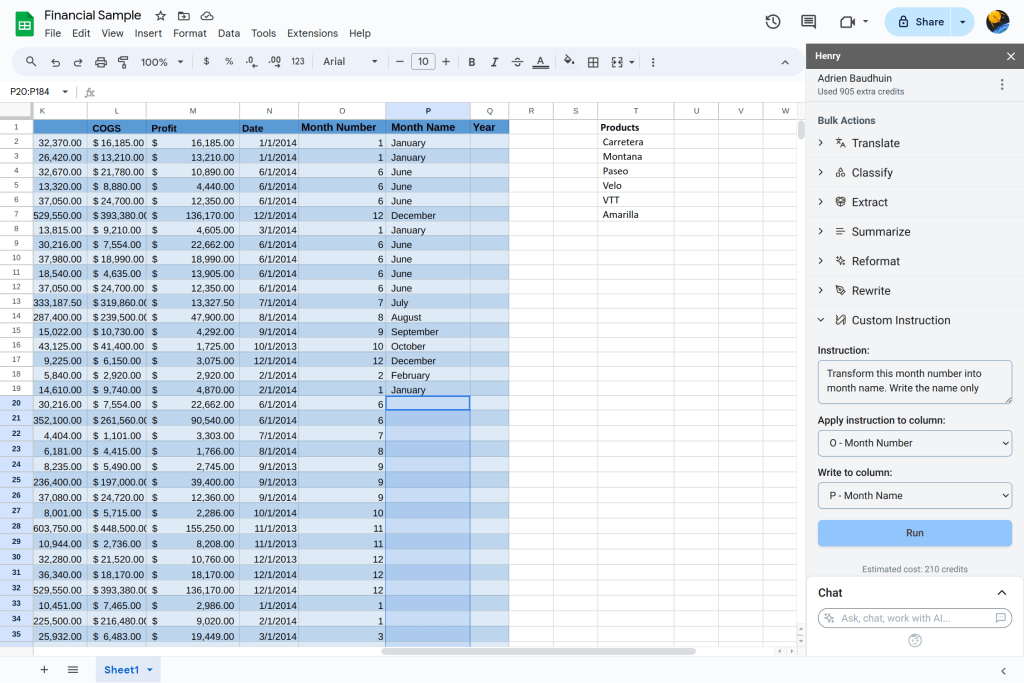Click the undo arrow

tap(55, 62)
